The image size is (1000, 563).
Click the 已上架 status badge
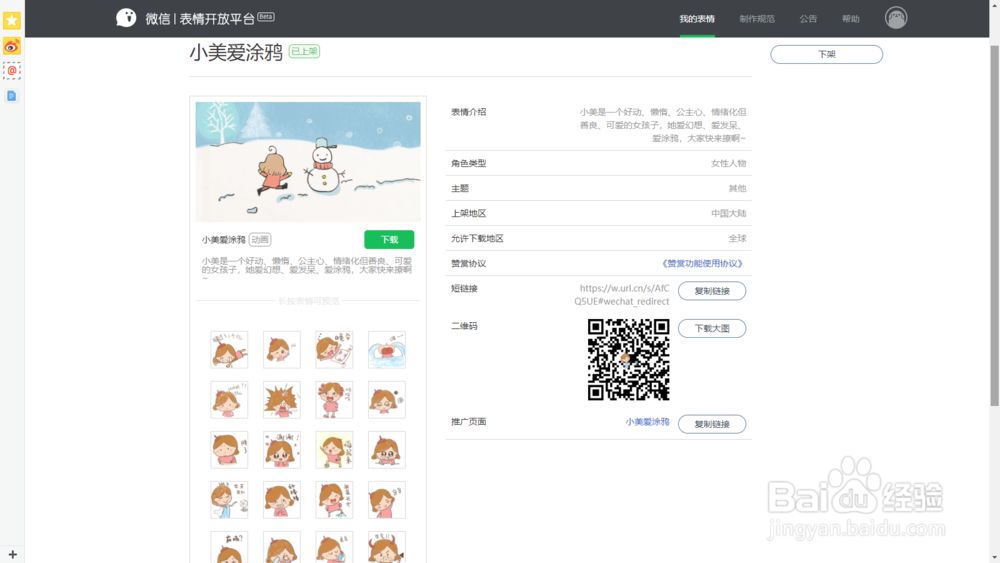point(304,51)
